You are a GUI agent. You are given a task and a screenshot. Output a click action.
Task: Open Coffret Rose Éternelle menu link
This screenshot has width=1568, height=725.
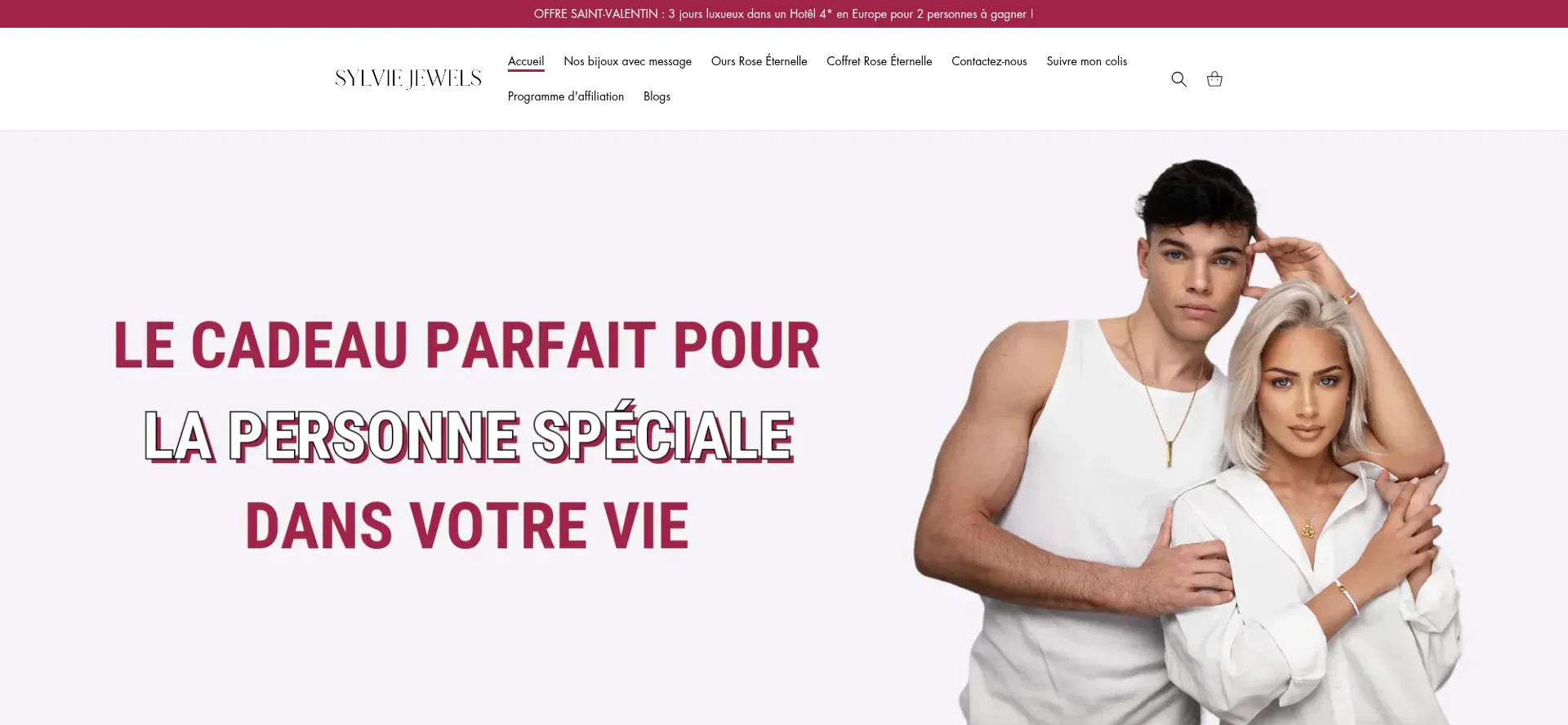(x=879, y=61)
